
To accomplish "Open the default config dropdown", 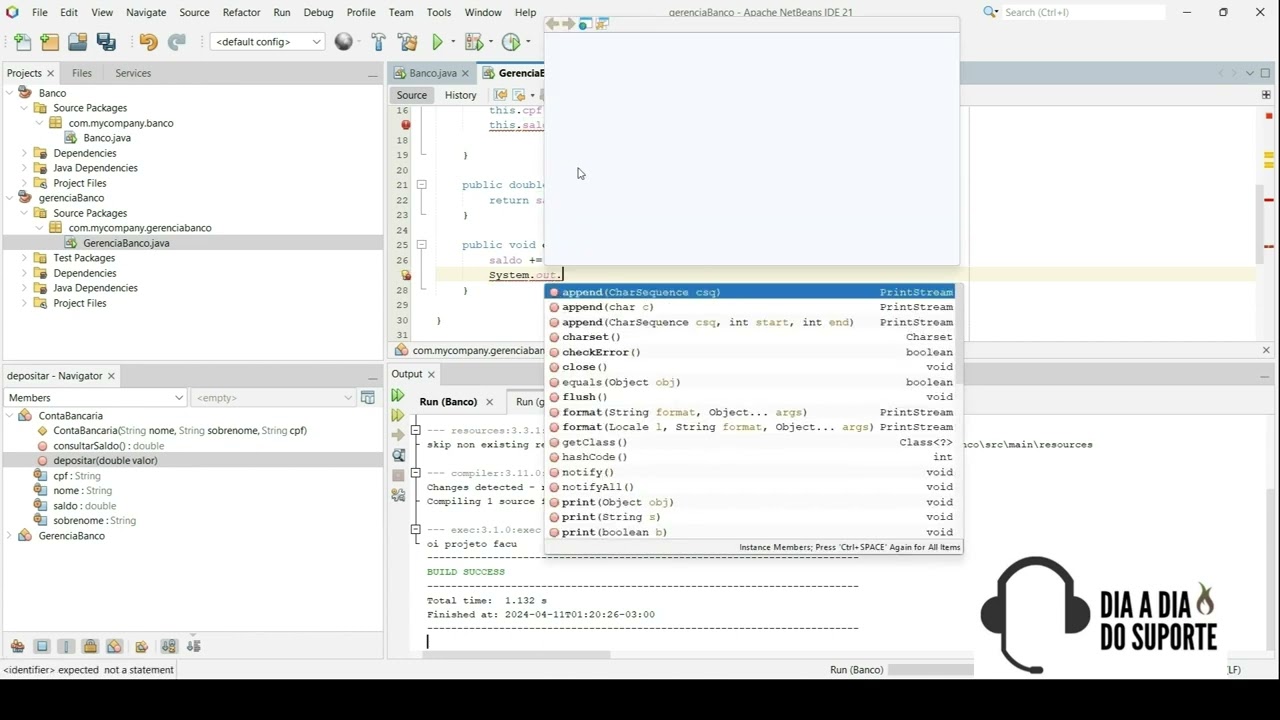I will (268, 42).
